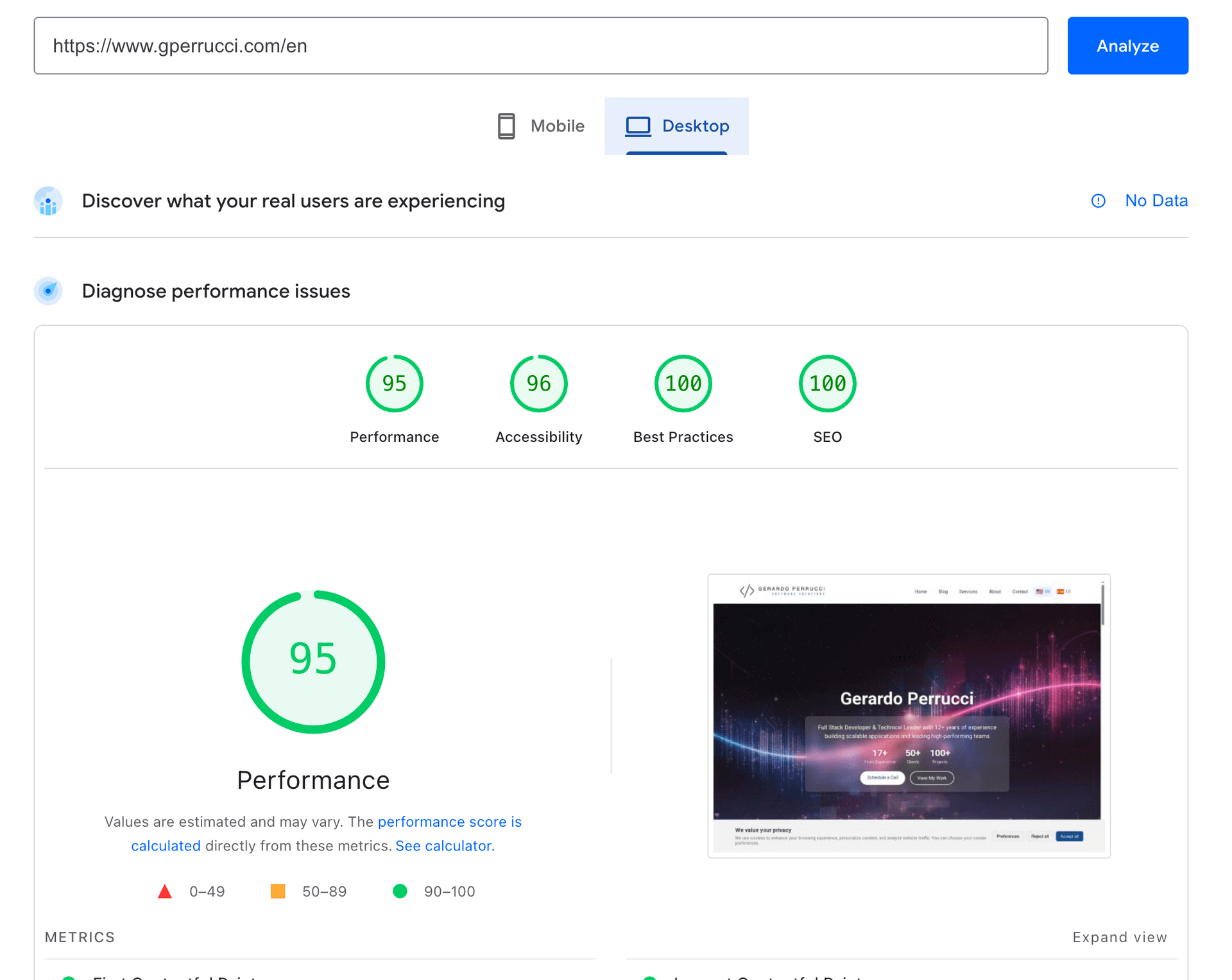This screenshot has width=1232, height=980.
Task: Open the See calculator link
Action: point(443,845)
